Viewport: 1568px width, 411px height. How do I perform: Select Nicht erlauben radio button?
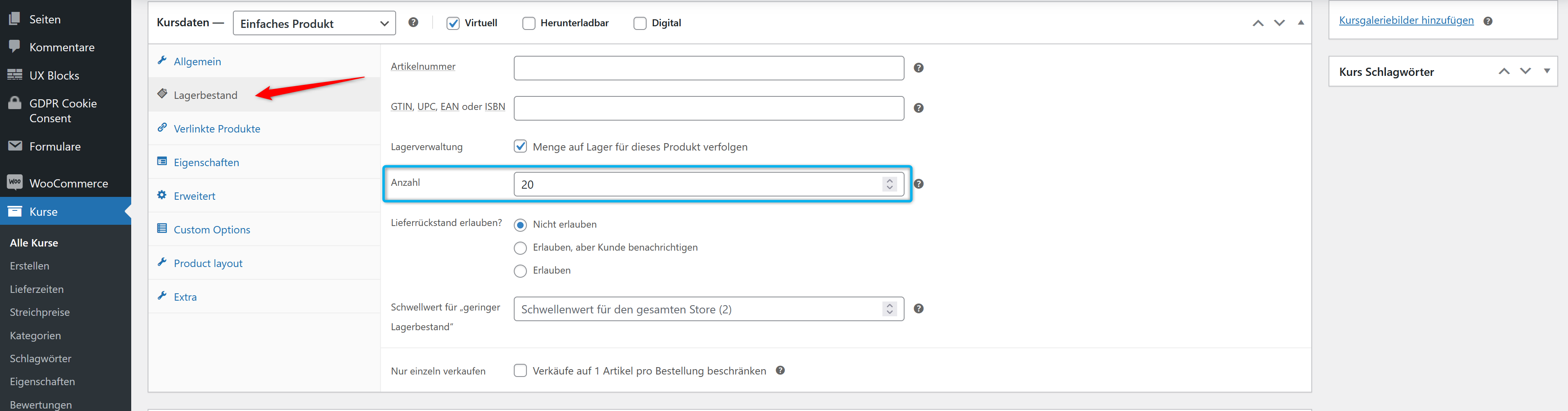tap(520, 225)
